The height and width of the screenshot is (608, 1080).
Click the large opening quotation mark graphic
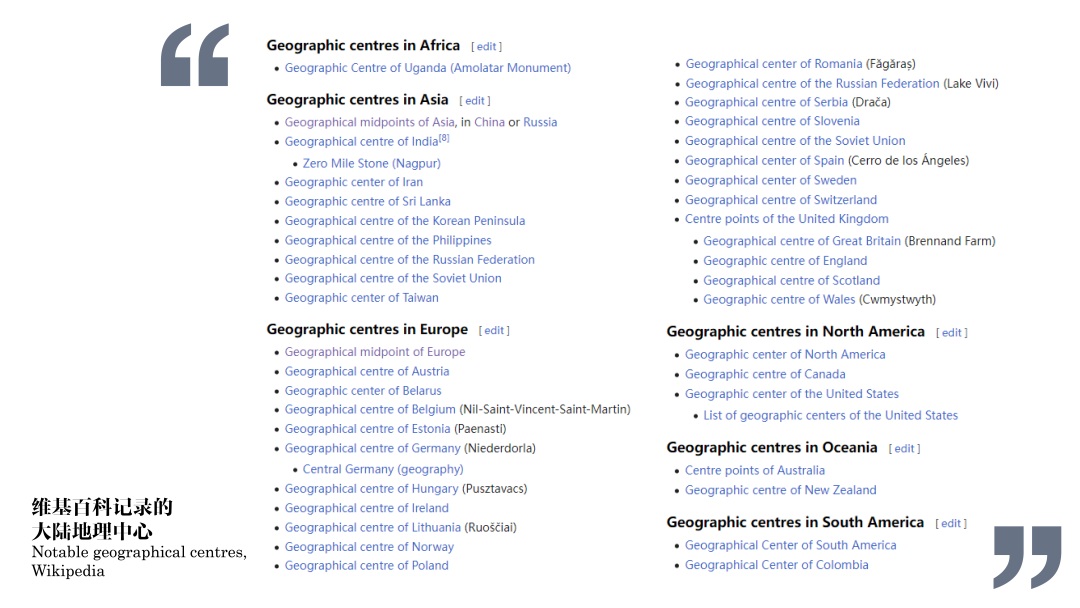click(195, 55)
